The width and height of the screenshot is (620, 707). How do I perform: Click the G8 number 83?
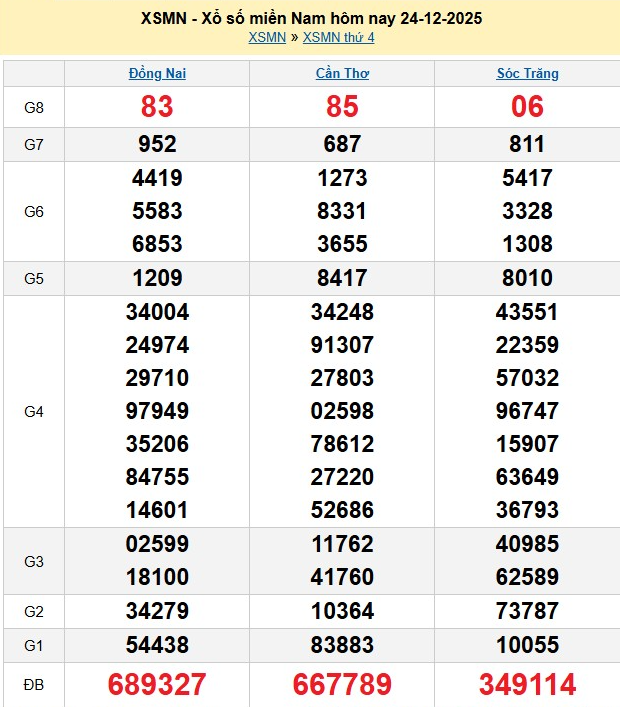[158, 107]
